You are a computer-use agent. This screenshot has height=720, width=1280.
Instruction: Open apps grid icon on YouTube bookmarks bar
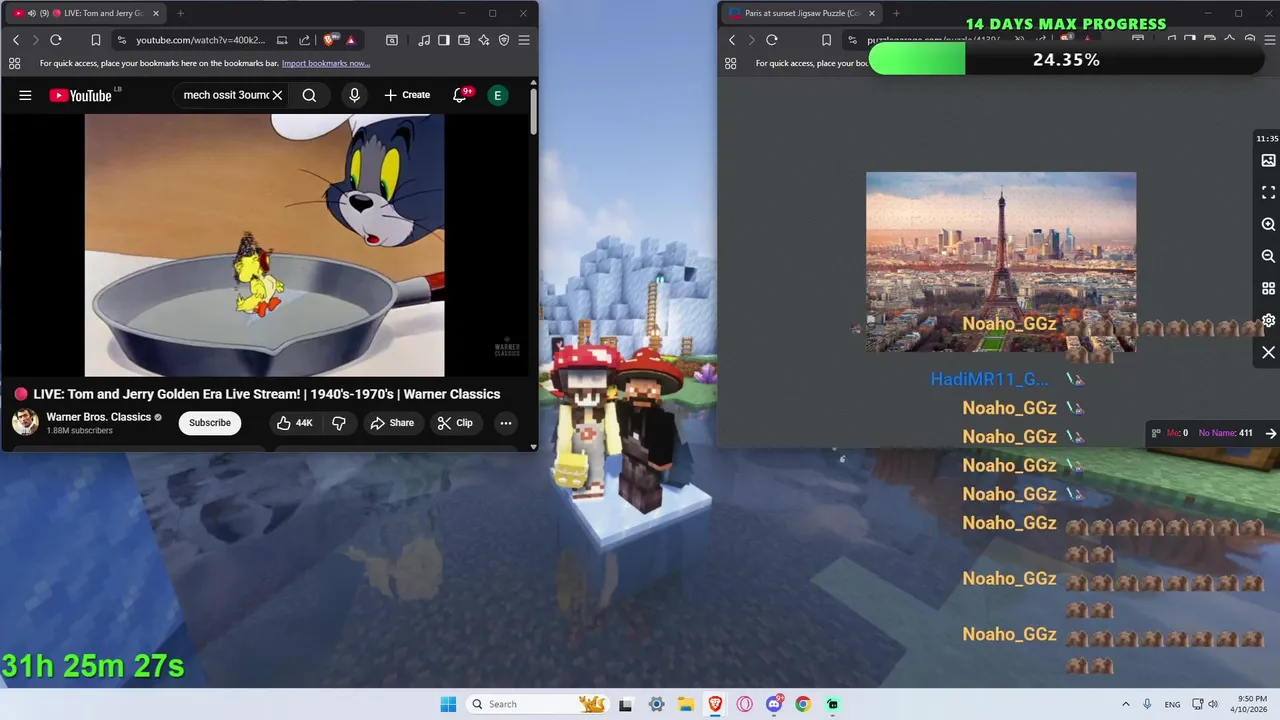15,63
